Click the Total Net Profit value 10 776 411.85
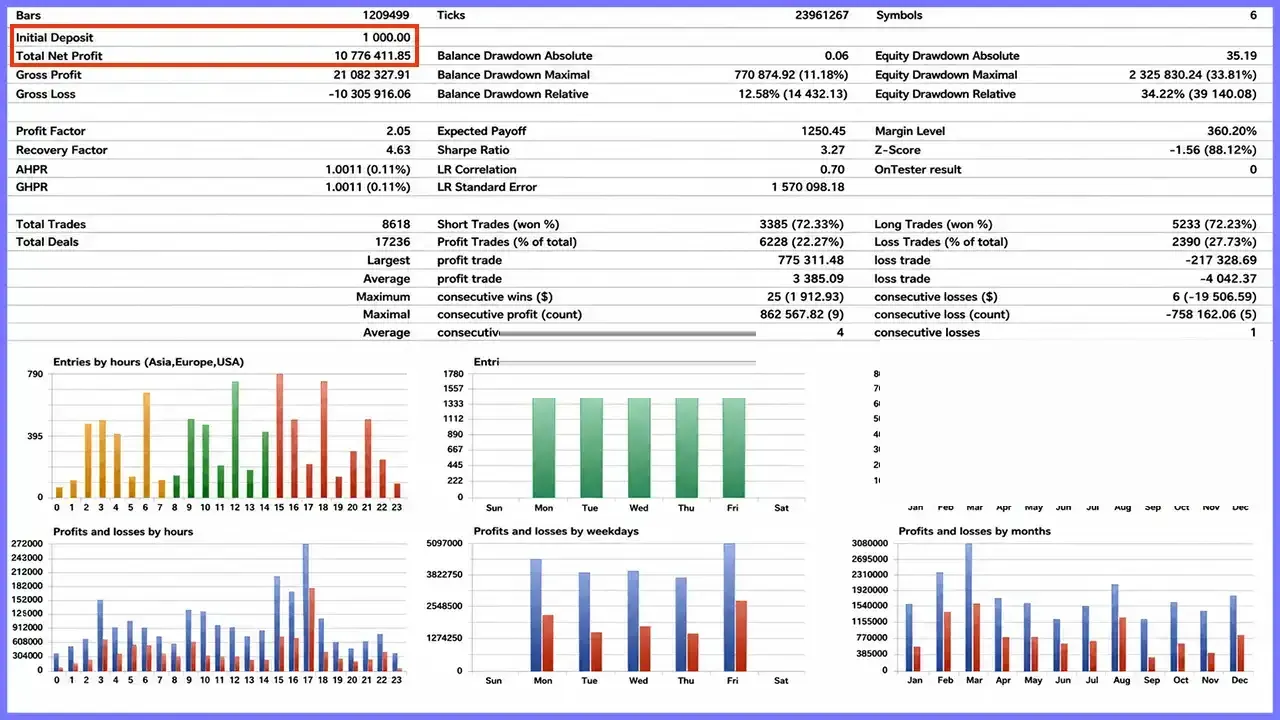This screenshot has width=1280, height=720. coord(372,56)
